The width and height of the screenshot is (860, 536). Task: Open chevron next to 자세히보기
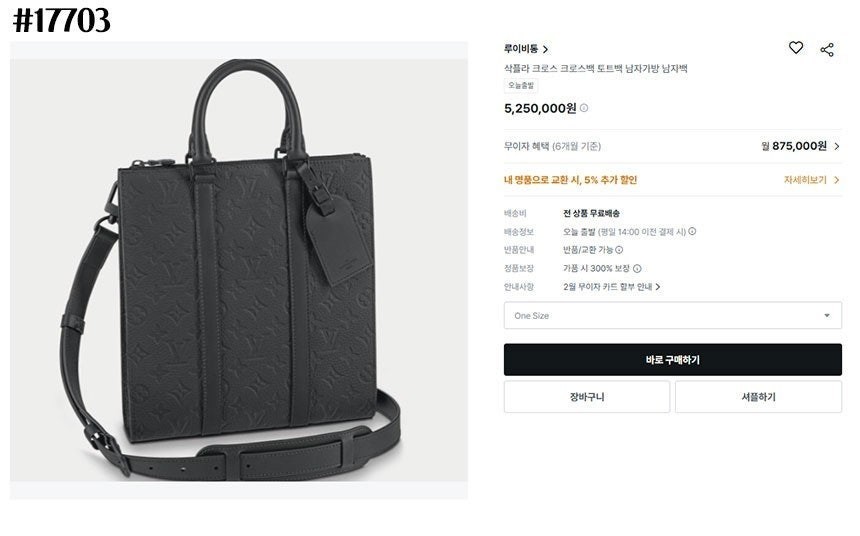(x=836, y=180)
